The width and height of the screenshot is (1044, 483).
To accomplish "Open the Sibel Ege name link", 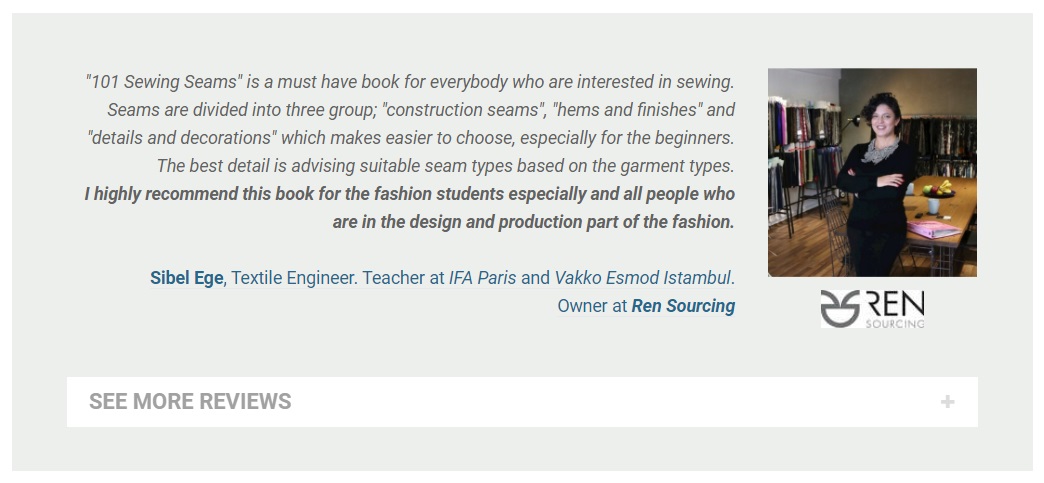I will click(x=186, y=278).
